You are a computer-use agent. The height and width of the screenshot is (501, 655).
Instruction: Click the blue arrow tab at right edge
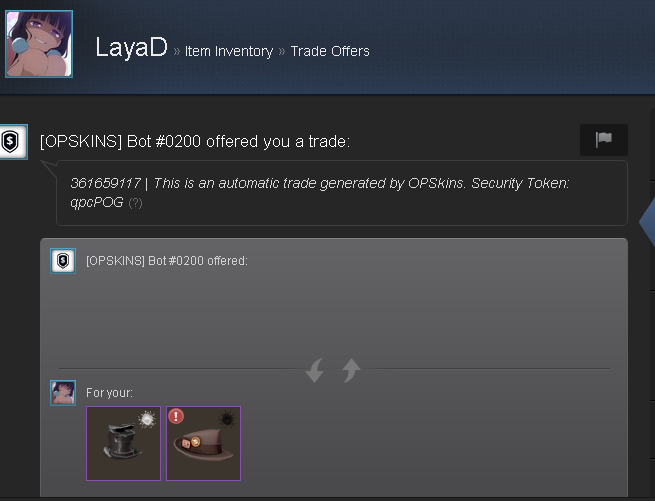647,222
